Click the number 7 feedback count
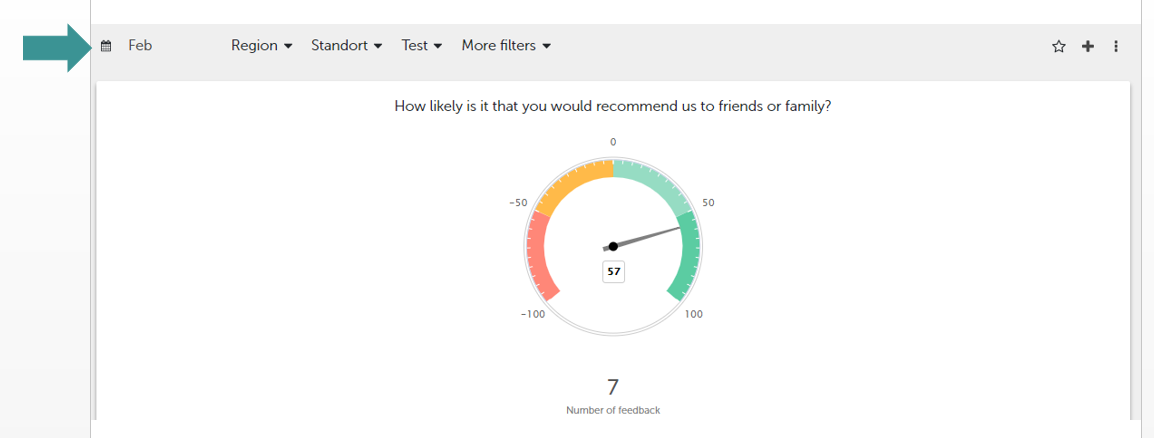 (612, 387)
